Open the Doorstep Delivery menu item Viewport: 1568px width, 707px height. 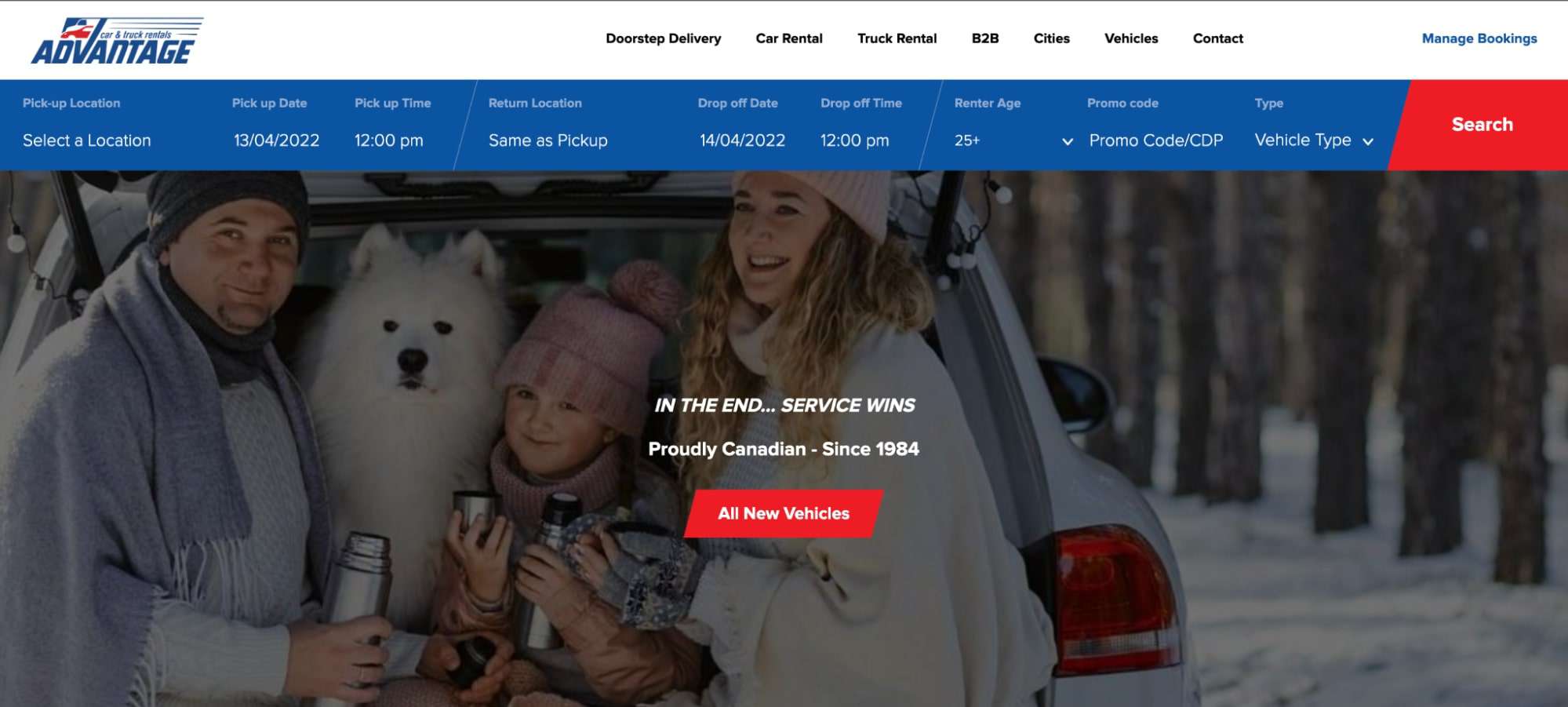(x=663, y=38)
